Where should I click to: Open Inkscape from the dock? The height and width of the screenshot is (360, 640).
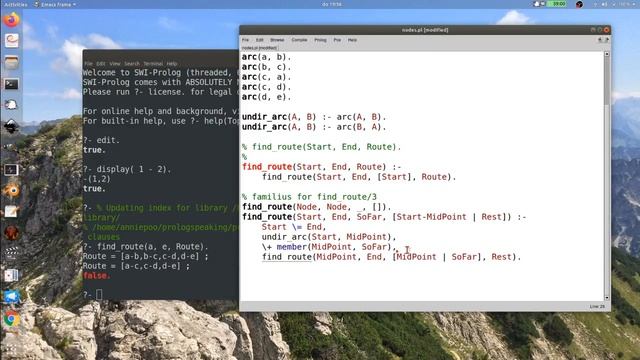pos(11,127)
